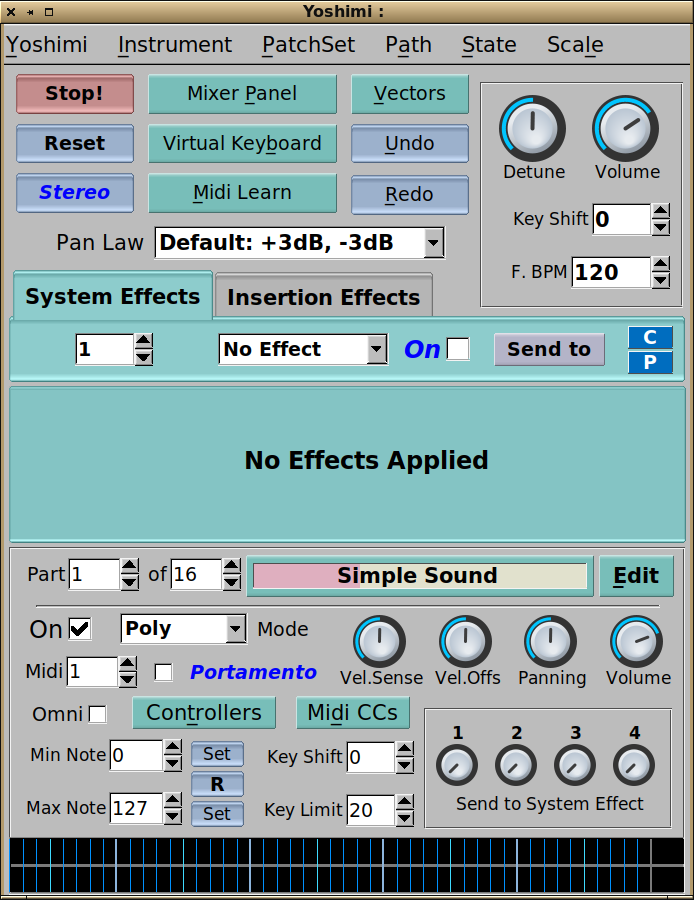Click the master Volume knob
Image resolution: width=694 pixels, height=900 pixels.
coord(626,129)
